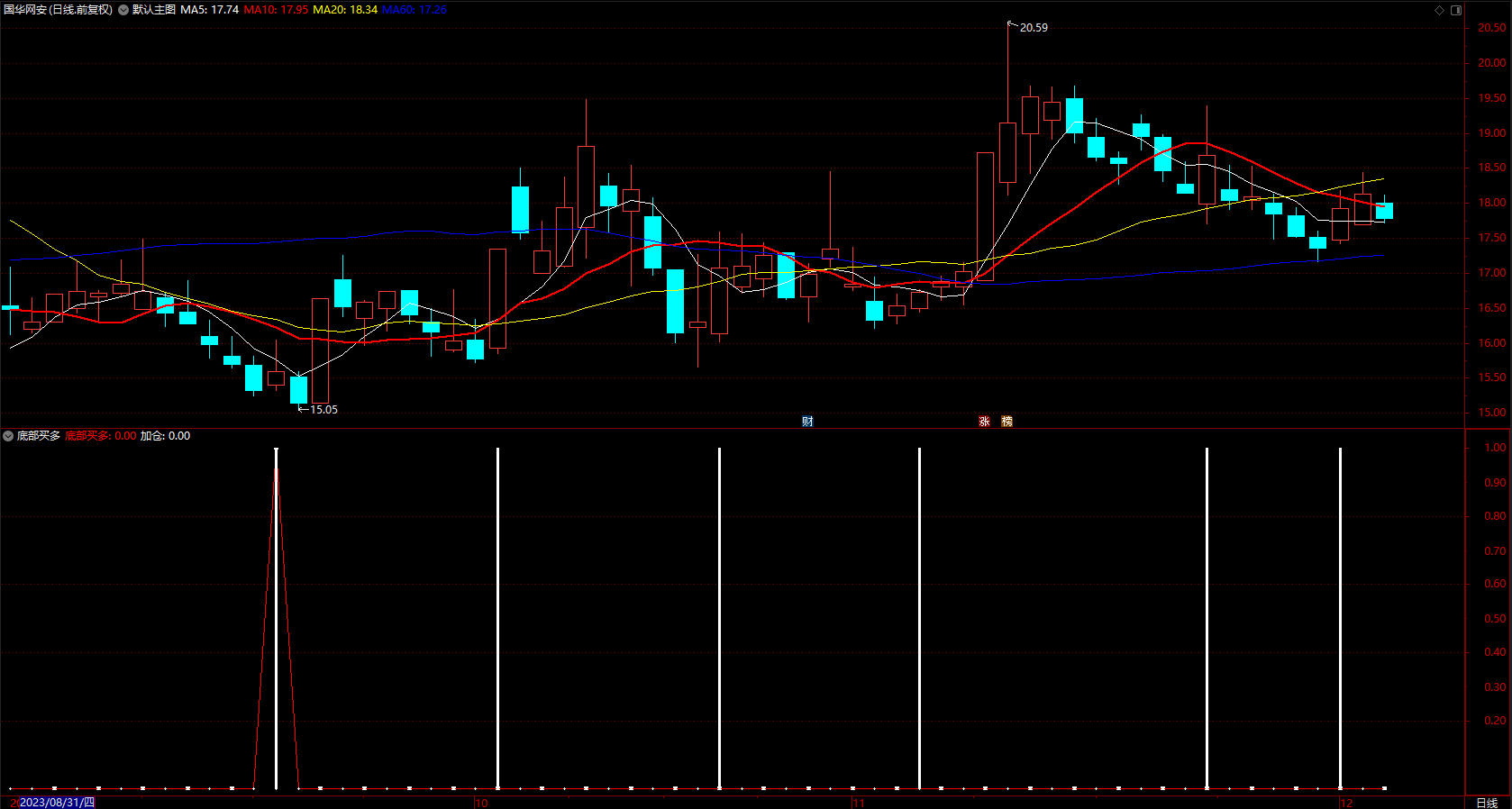The image size is (1512, 809).
Task: Click the 国华网安(日线.前复权) stock title
Action: tap(59, 10)
